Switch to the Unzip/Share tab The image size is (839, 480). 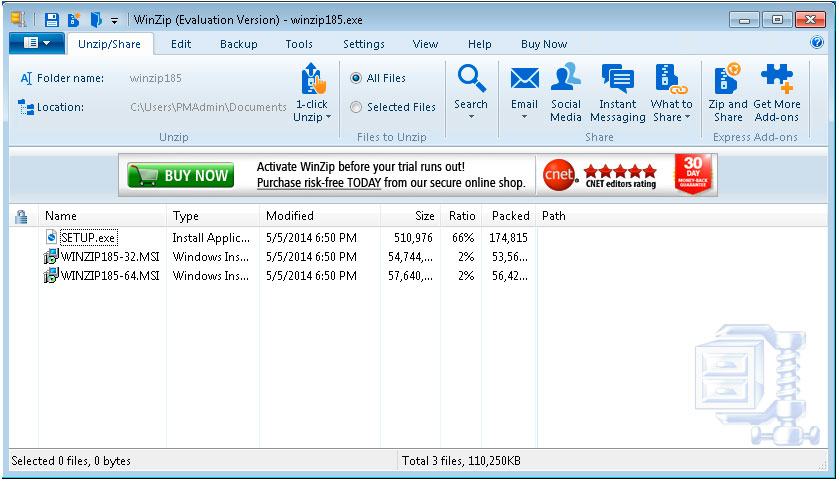pos(109,44)
